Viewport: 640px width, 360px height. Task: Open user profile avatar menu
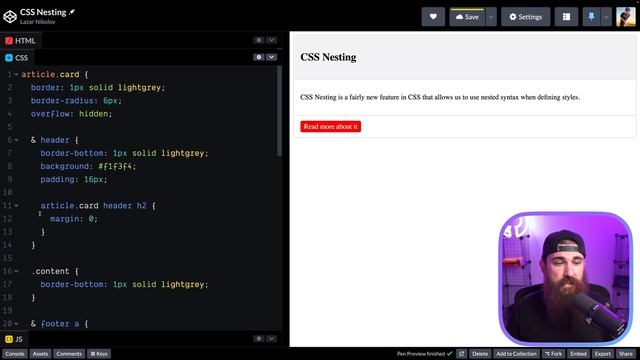point(626,17)
